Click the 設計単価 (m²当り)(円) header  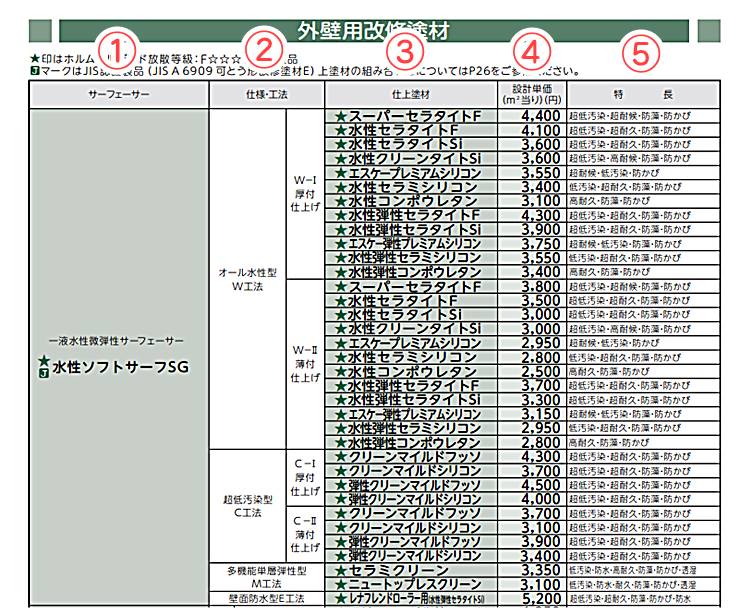point(532,94)
